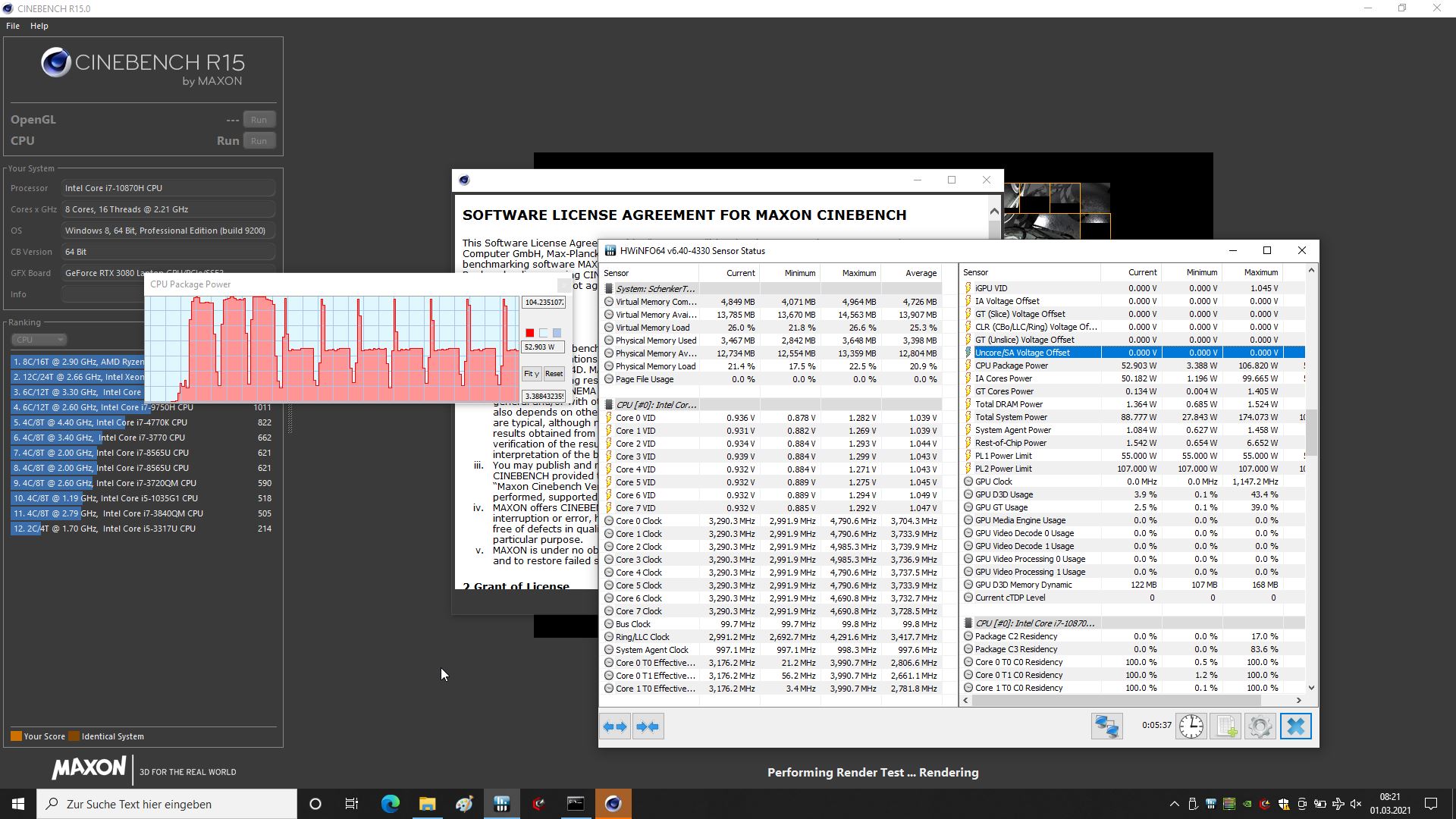
Task: Open the Help menu in Cinebench
Action: pyautogui.click(x=39, y=26)
